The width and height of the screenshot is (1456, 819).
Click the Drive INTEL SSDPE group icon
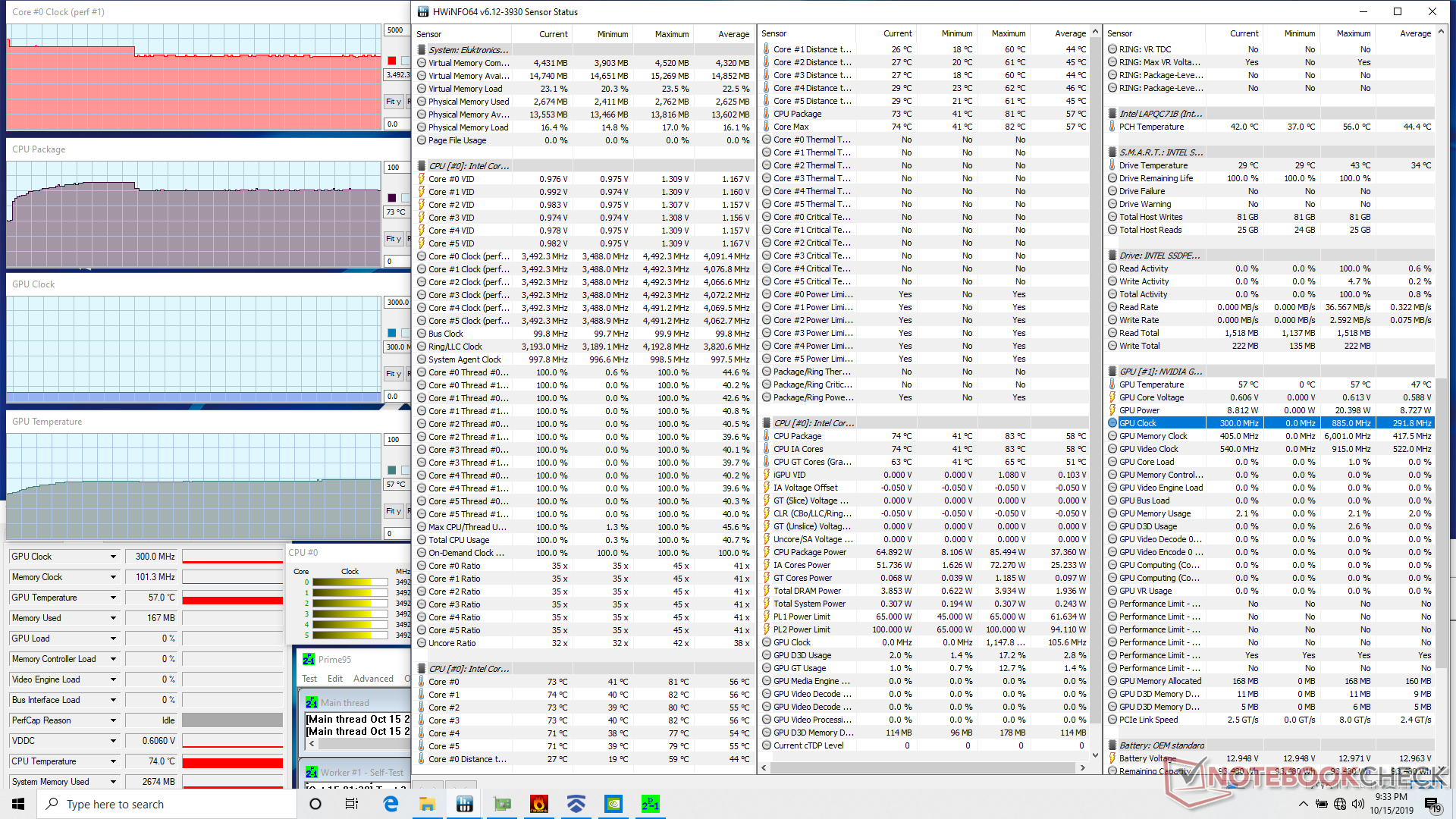1112,256
